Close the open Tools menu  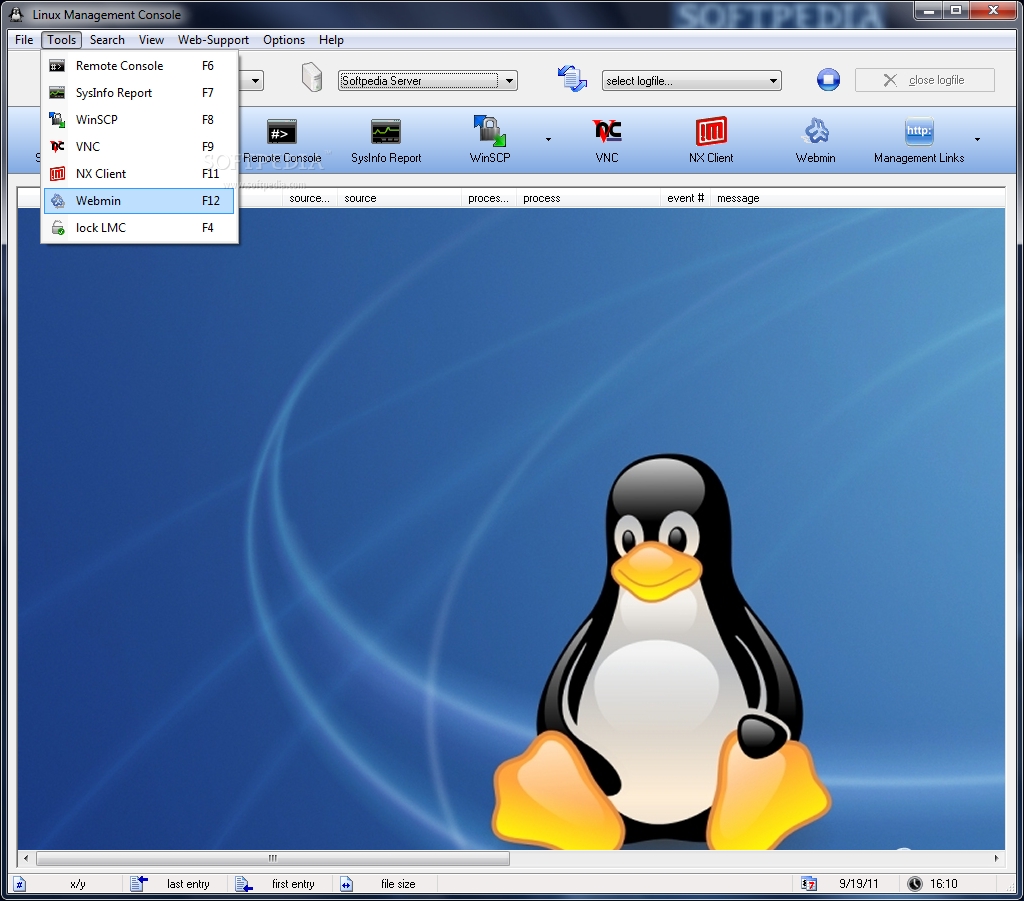[61, 40]
